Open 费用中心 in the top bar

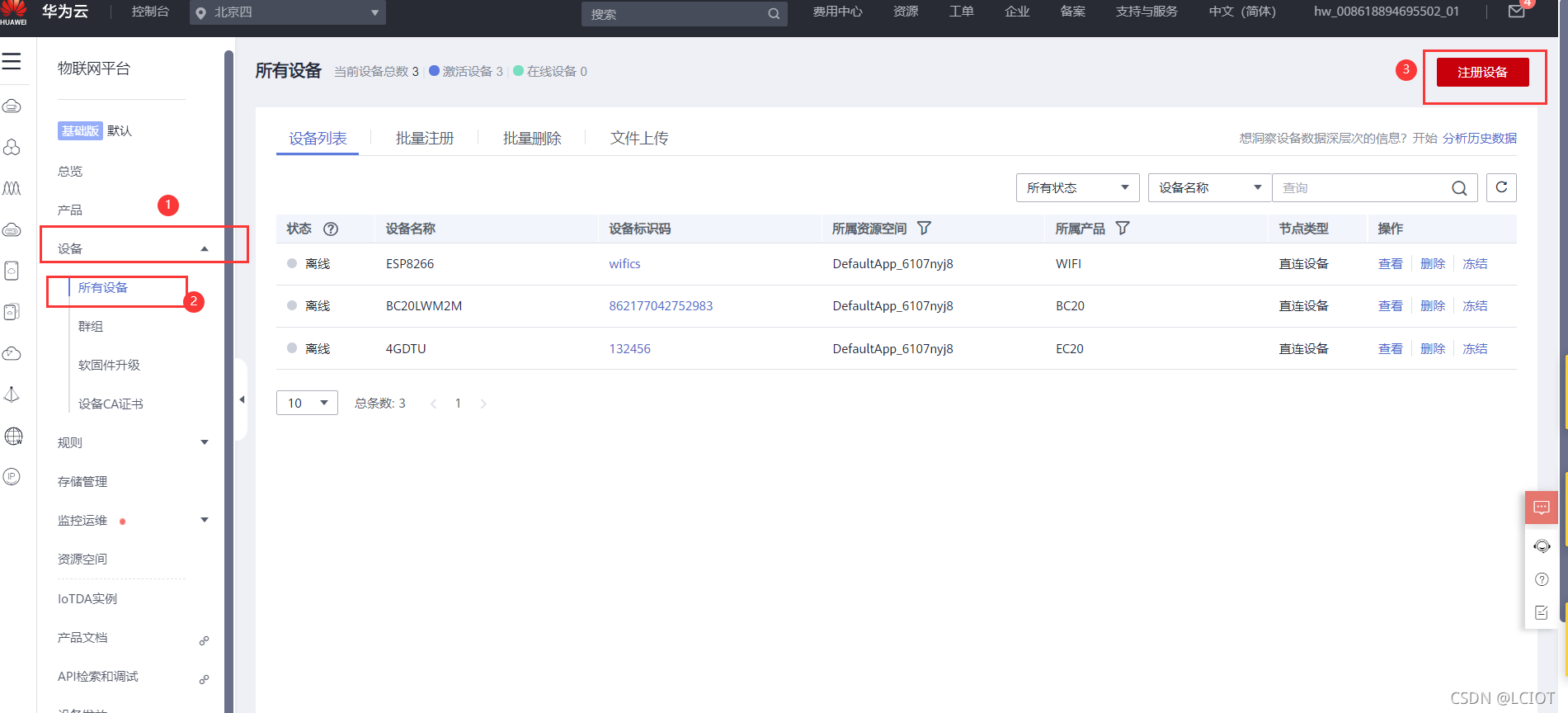pos(837,12)
